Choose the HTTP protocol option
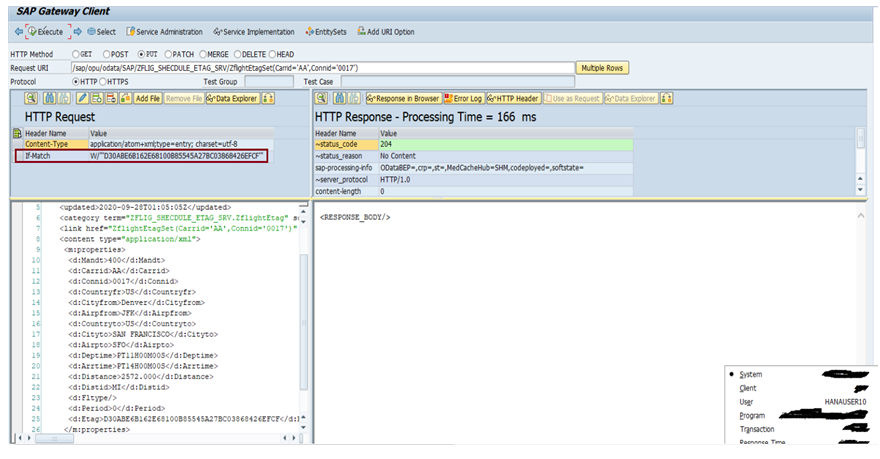 (85, 82)
